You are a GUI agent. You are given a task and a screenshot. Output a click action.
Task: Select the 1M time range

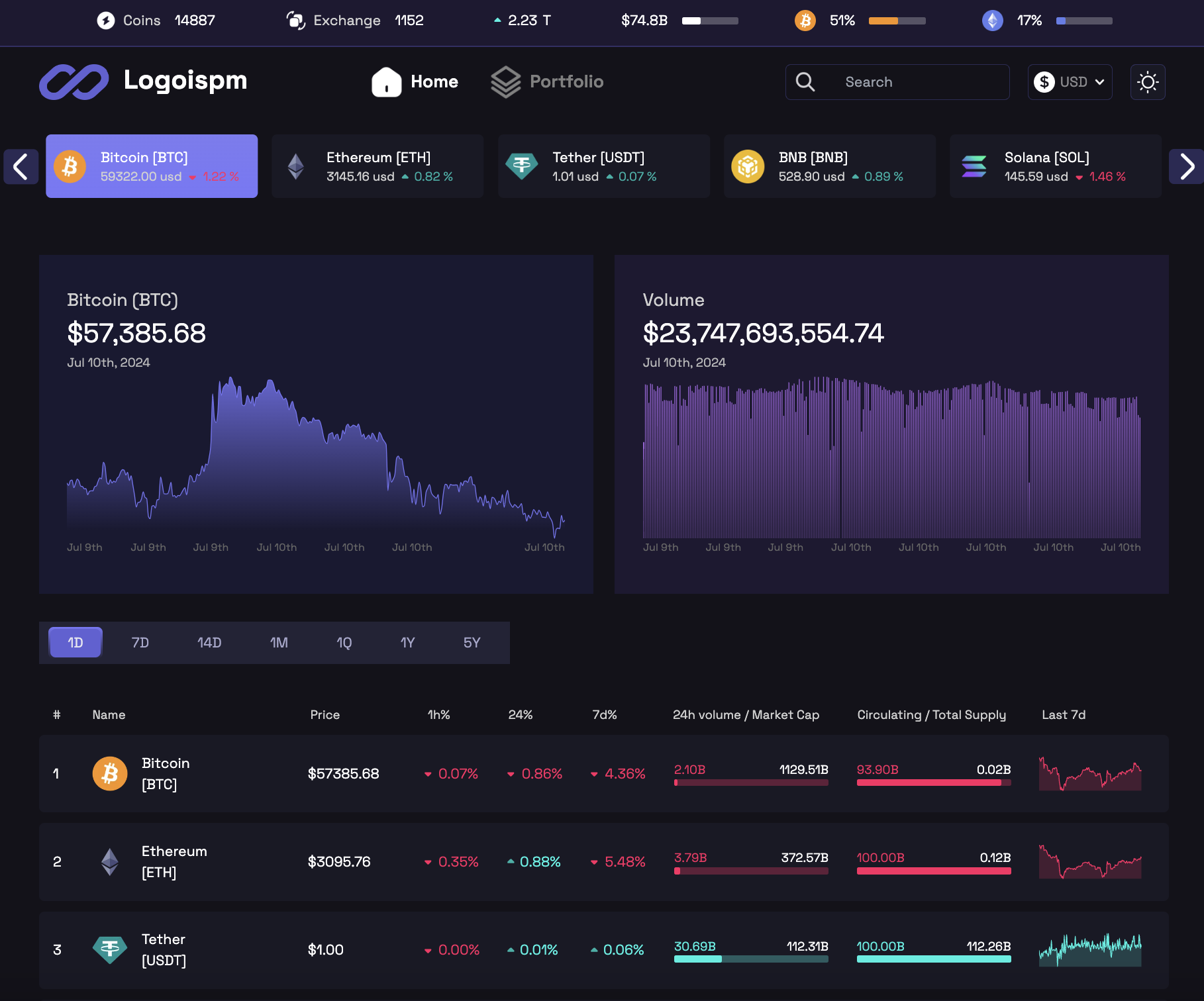(279, 643)
